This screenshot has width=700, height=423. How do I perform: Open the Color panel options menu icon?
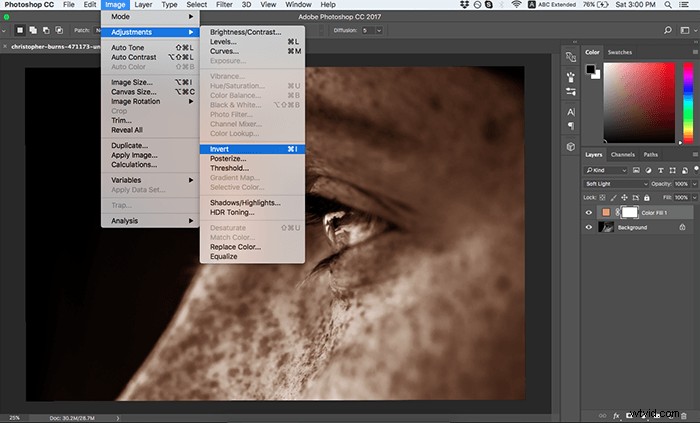(x=695, y=52)
